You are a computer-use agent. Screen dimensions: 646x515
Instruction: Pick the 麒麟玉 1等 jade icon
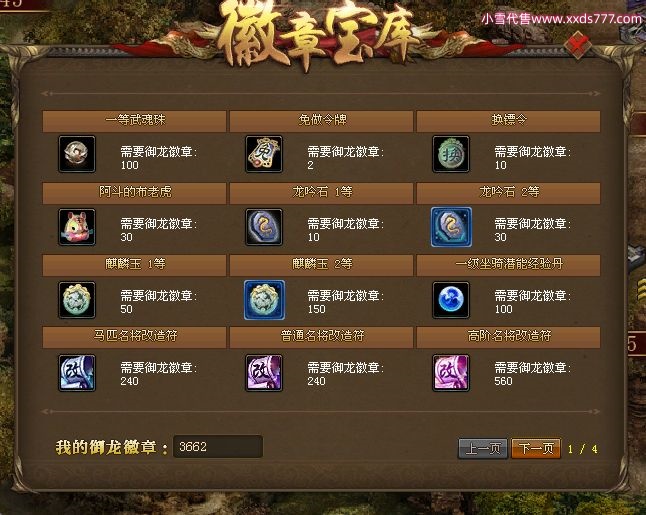[x=77, y=300]
